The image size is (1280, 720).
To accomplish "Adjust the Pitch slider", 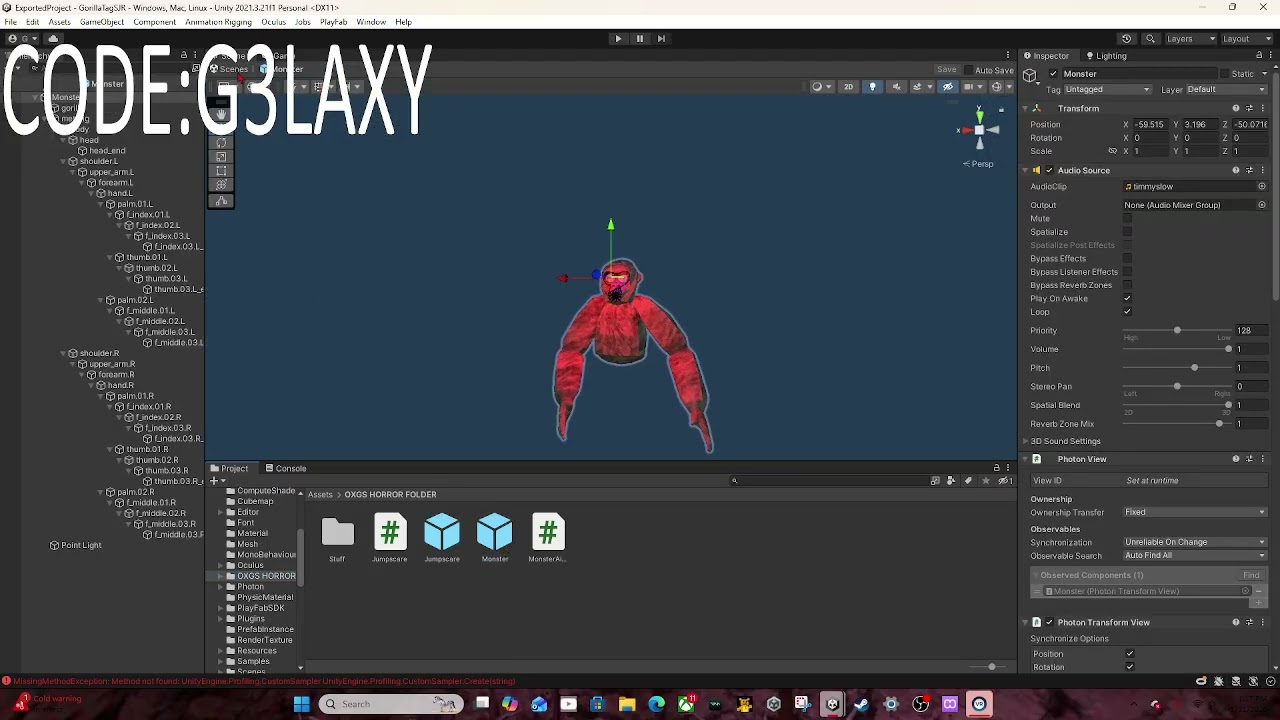I will click(1177, 368).
